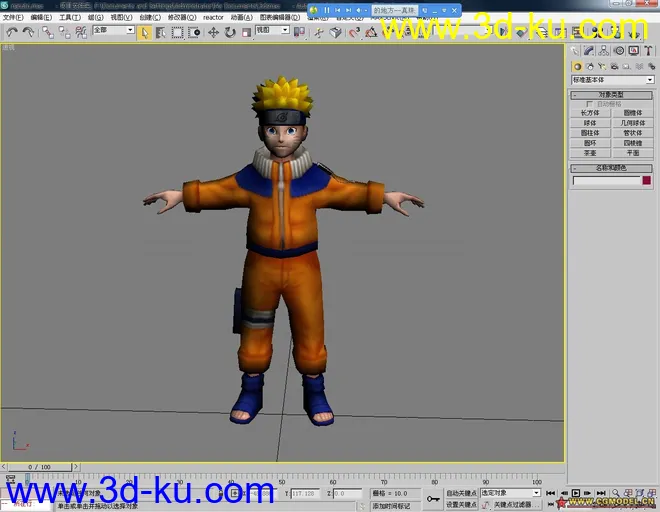
Task: Open the 标准基本体 primitives type dropdown
Action: point(612,80)
